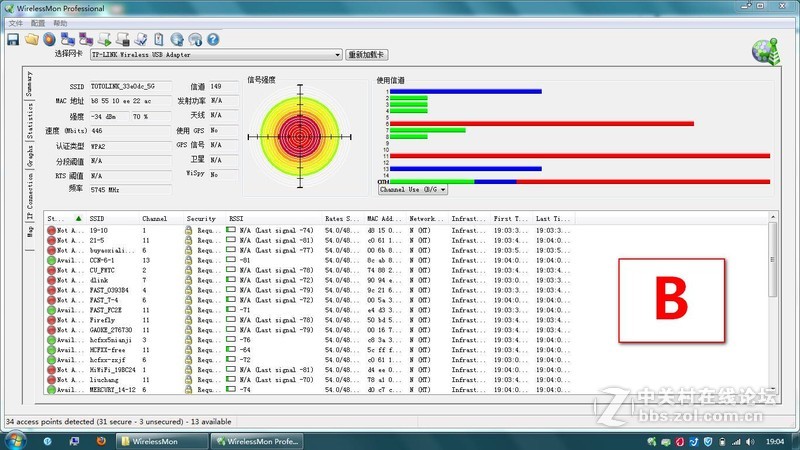Click the 重新加载卡 reload button
Image resolution: width=800 pixels, height=450 pixels.
point(367,55)
